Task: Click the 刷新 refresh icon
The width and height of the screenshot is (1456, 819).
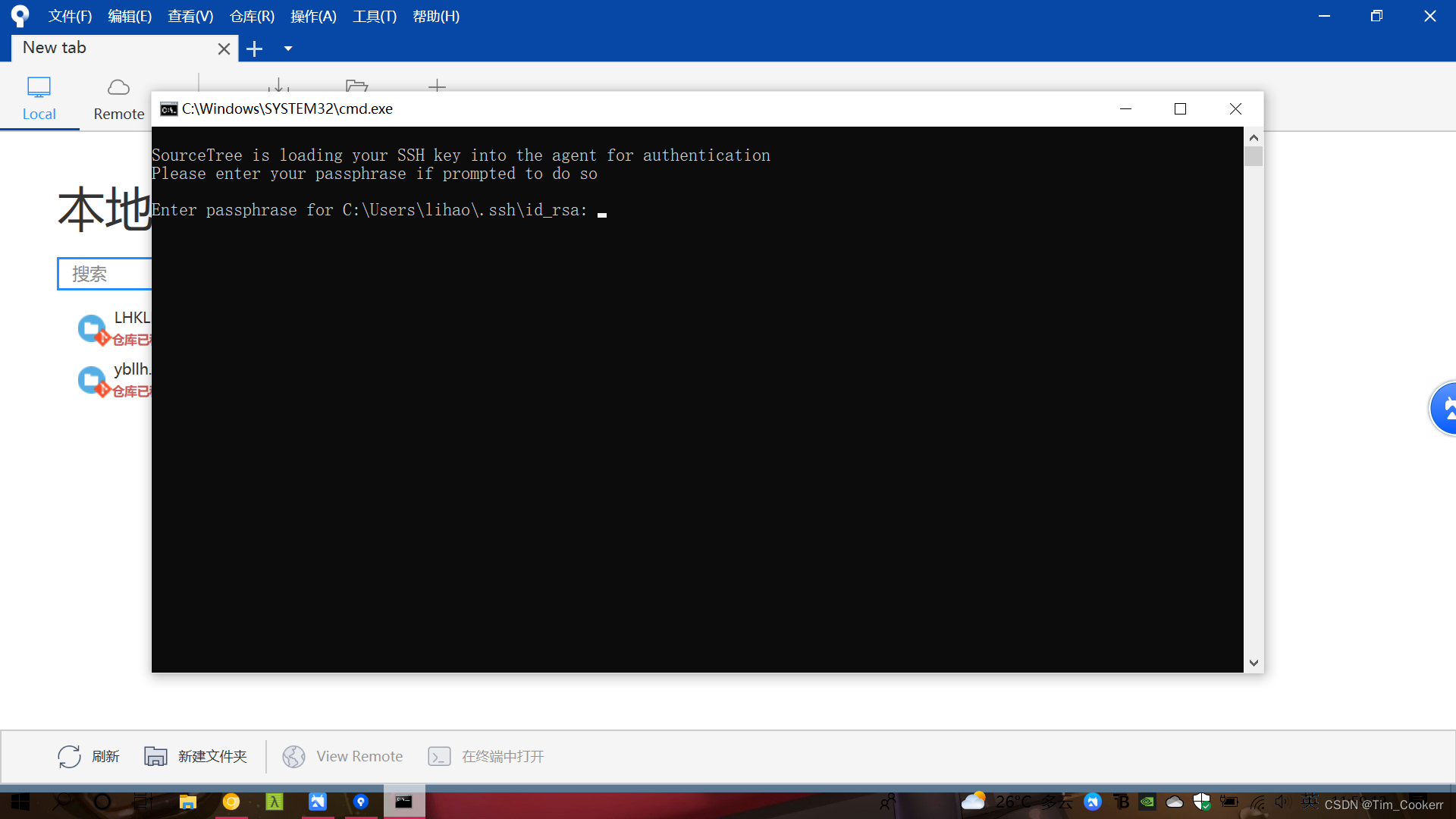Action: [x=69, y=756]
